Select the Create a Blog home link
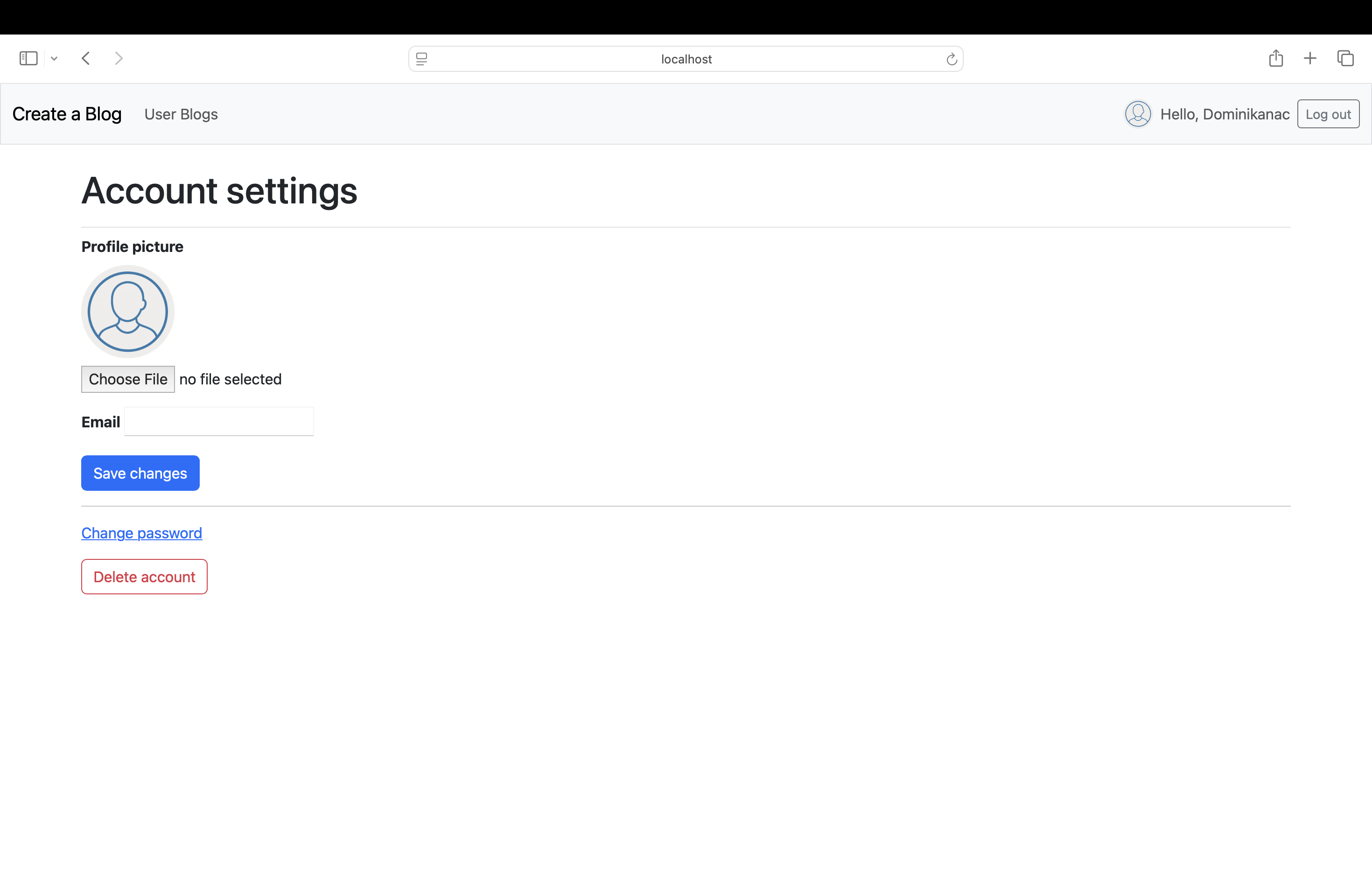Viewport: 1372px width, 892px height. pyautogui.click(x=66, y=113)
